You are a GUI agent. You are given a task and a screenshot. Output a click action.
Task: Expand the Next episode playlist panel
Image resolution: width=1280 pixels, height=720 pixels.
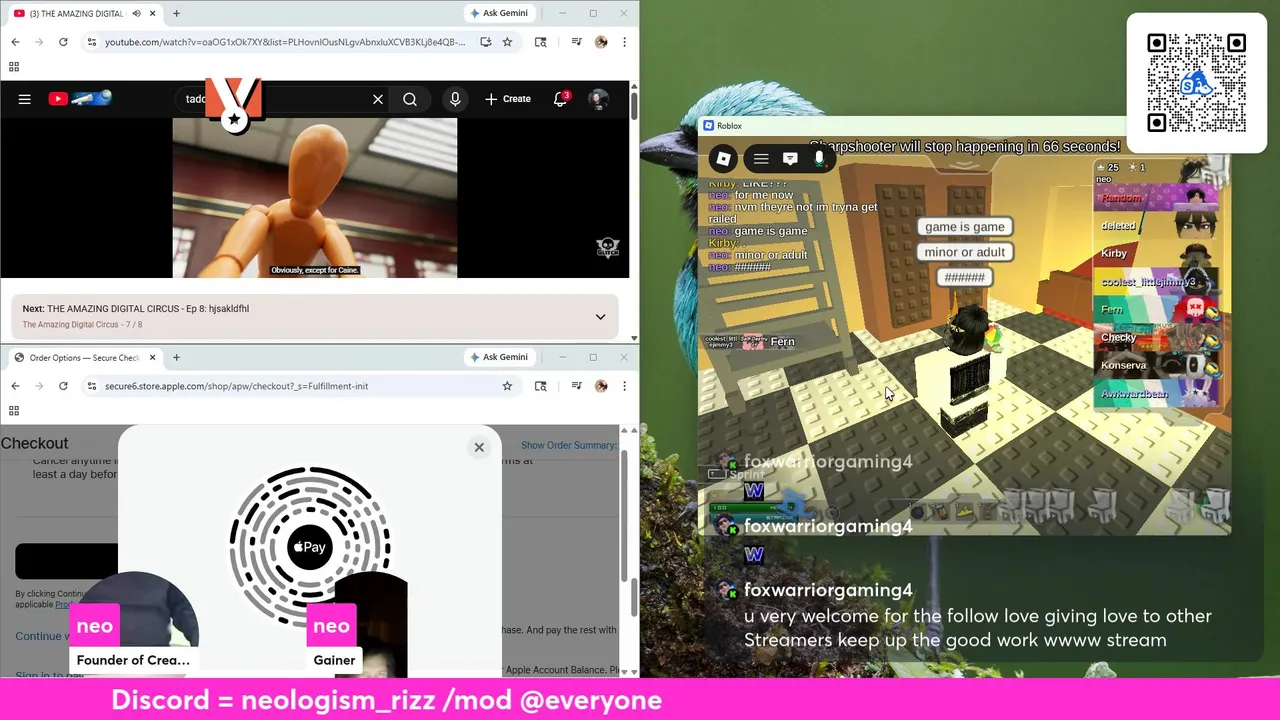point(600,317)
